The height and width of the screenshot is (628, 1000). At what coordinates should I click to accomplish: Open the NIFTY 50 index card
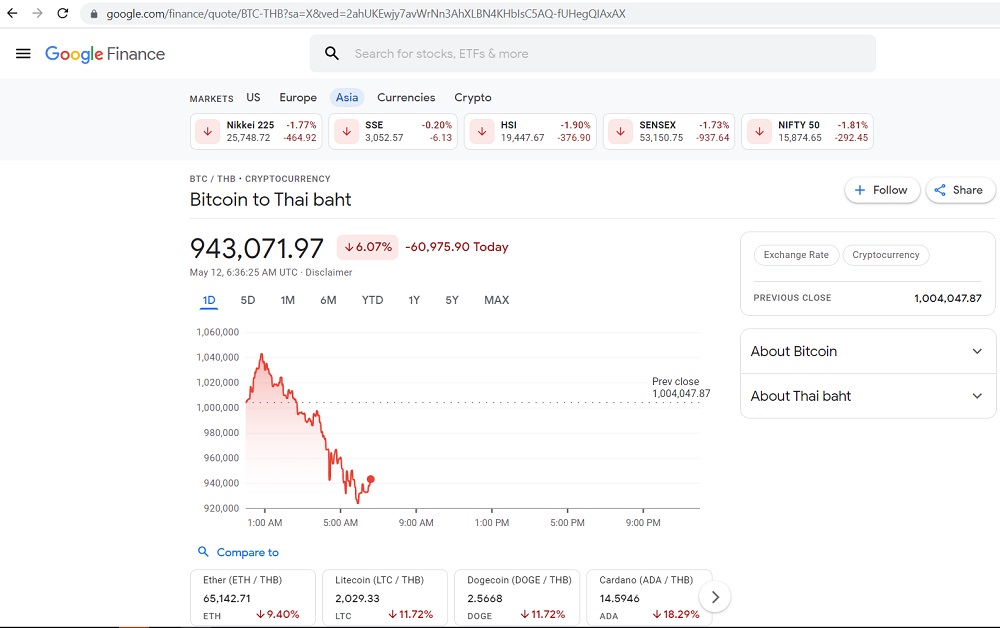[807, 131]
